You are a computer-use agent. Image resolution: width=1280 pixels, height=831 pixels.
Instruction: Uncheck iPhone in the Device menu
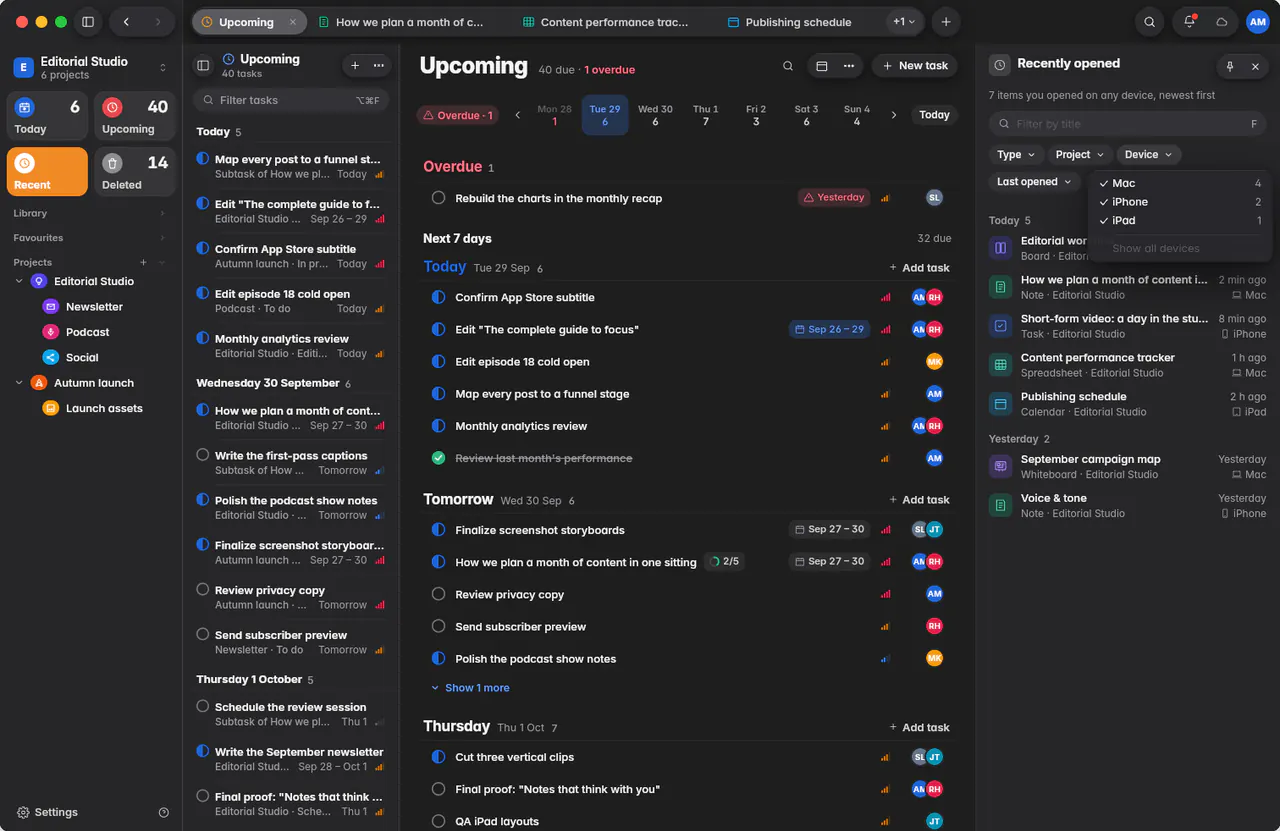point(1180,202)
